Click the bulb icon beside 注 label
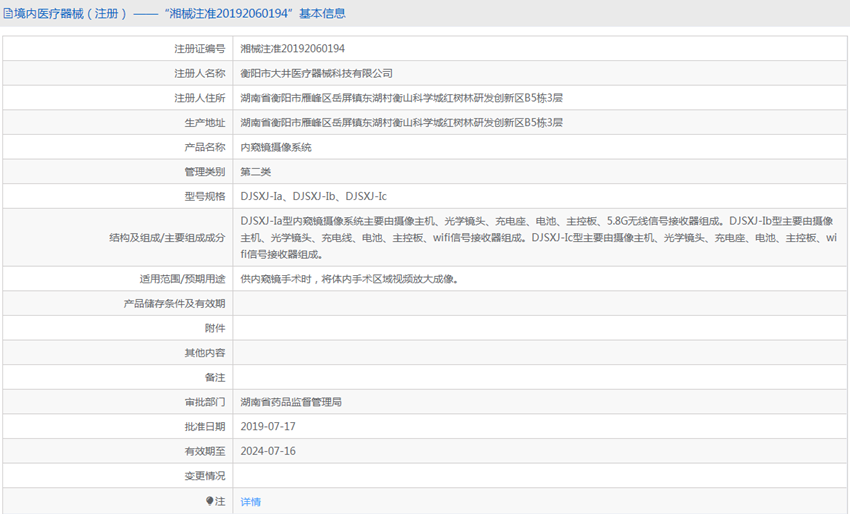Screen dimensions: 850x514 point(210,501)
